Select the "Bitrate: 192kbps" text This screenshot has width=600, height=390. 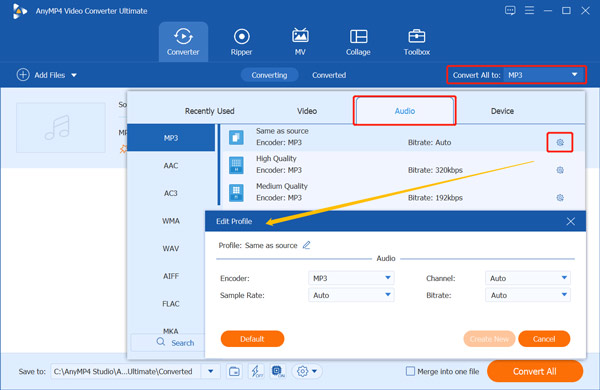pos(435,197)
